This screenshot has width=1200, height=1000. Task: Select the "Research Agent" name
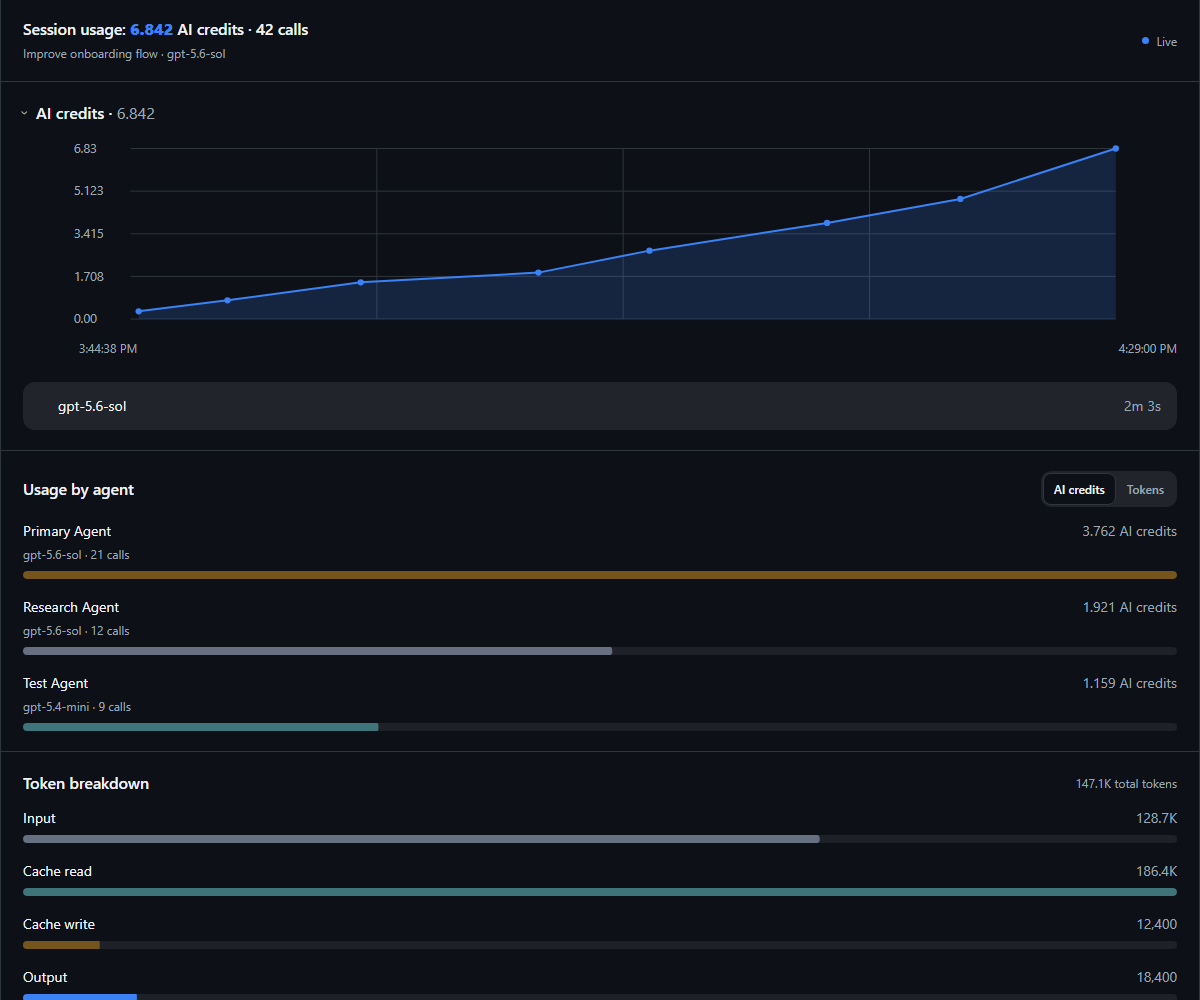click(x=71, y=607)
